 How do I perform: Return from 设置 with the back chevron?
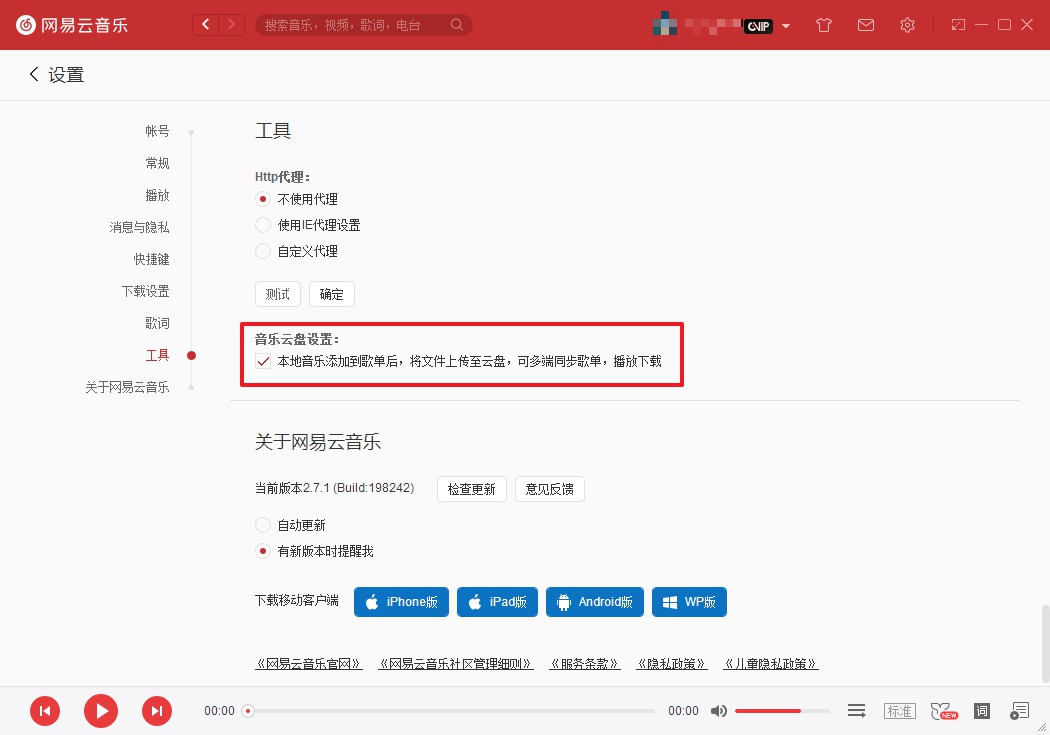tap(33, 74)
